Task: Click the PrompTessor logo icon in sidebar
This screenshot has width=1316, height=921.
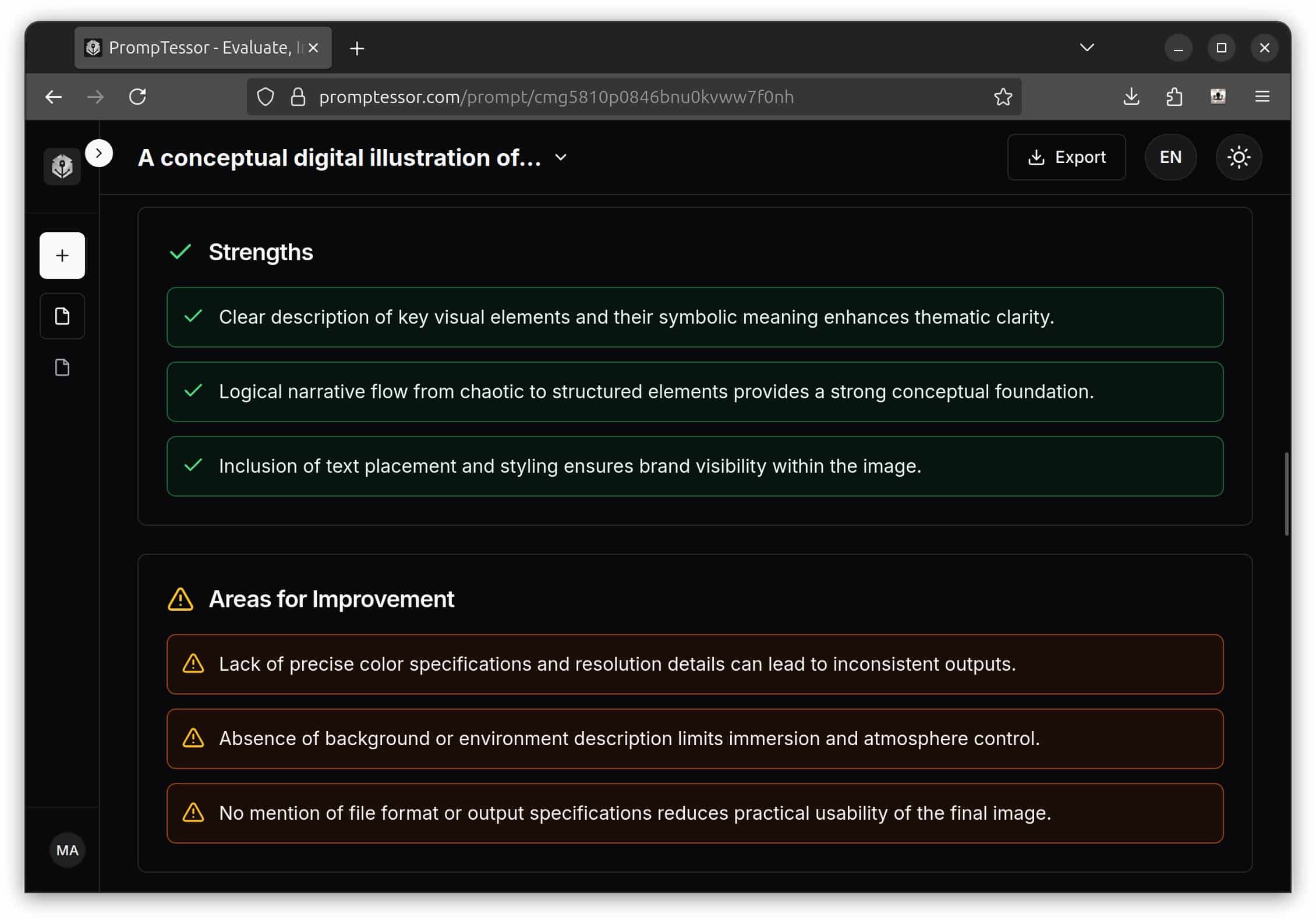Action: [62, 167]
